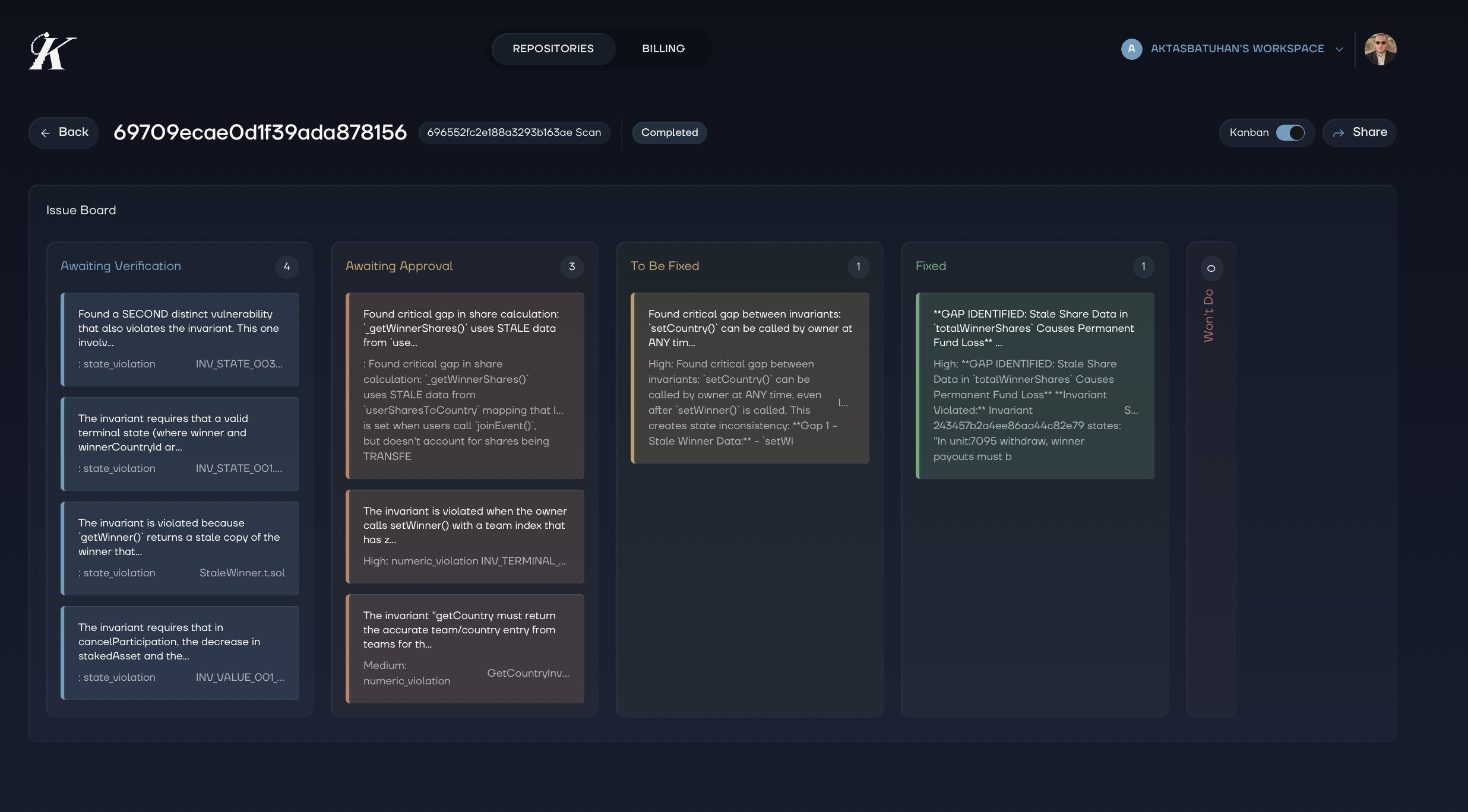Open the 'Found a SECOND distinct vulnerability' card
Screen dimensions: 1468x812
point(180,340)
